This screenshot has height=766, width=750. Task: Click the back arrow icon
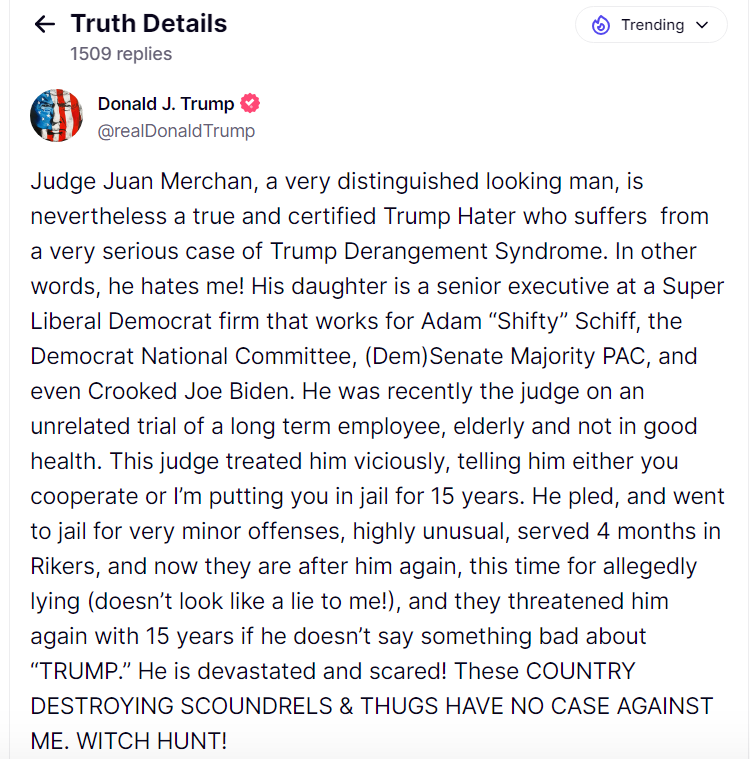pos(44,25)
